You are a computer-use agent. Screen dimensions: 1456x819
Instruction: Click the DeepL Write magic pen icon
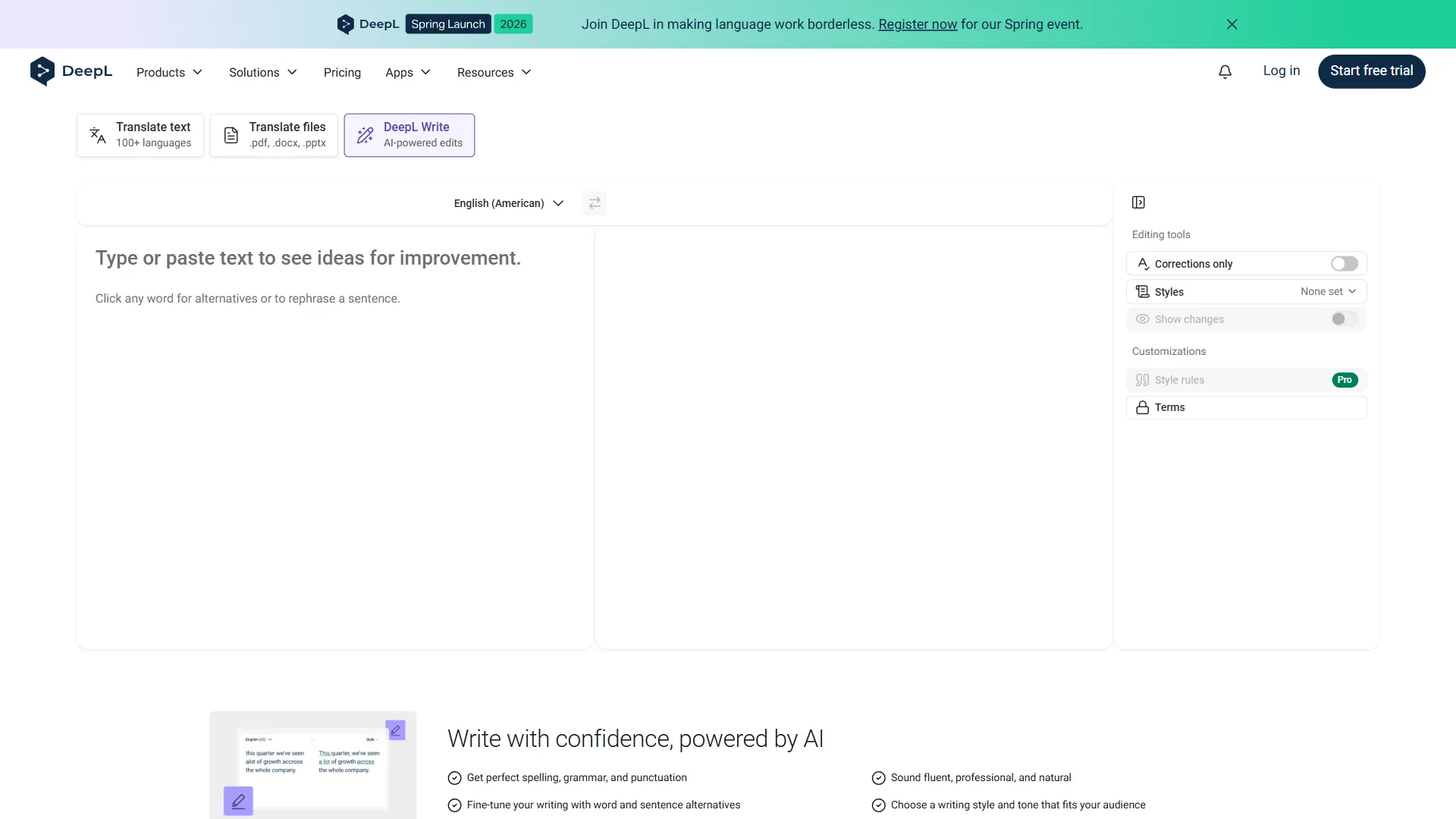(366, 135)
